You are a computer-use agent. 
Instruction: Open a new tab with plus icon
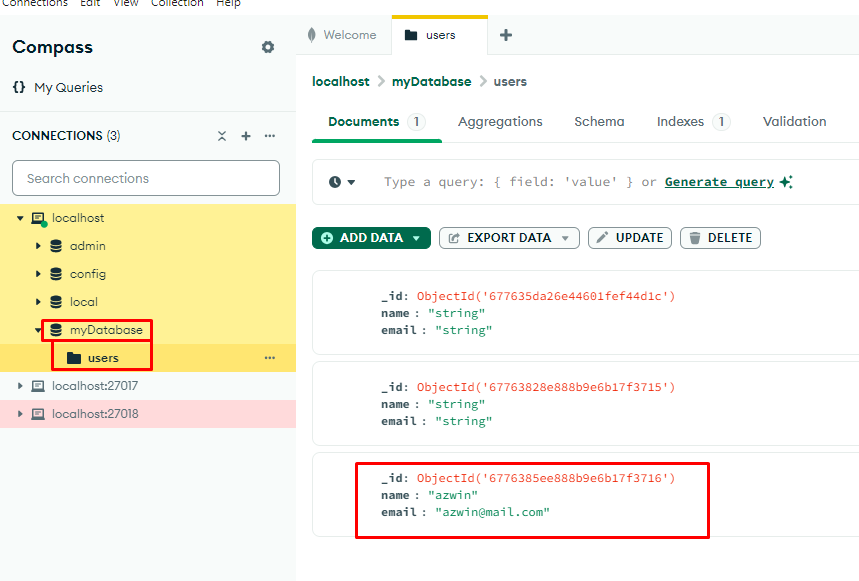coord(506,35)
